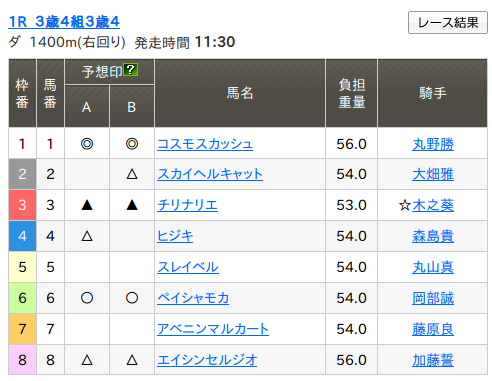Click the black triangle in column A for チリナリエ
The height and width of the screenshot is (381, 492).
pyautogui.click(x=87, y=205)
